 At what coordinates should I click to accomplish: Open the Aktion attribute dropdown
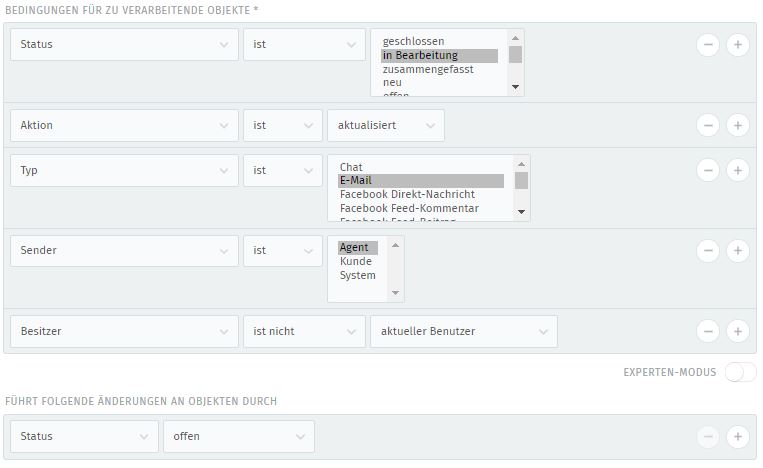tap(125, 126)
